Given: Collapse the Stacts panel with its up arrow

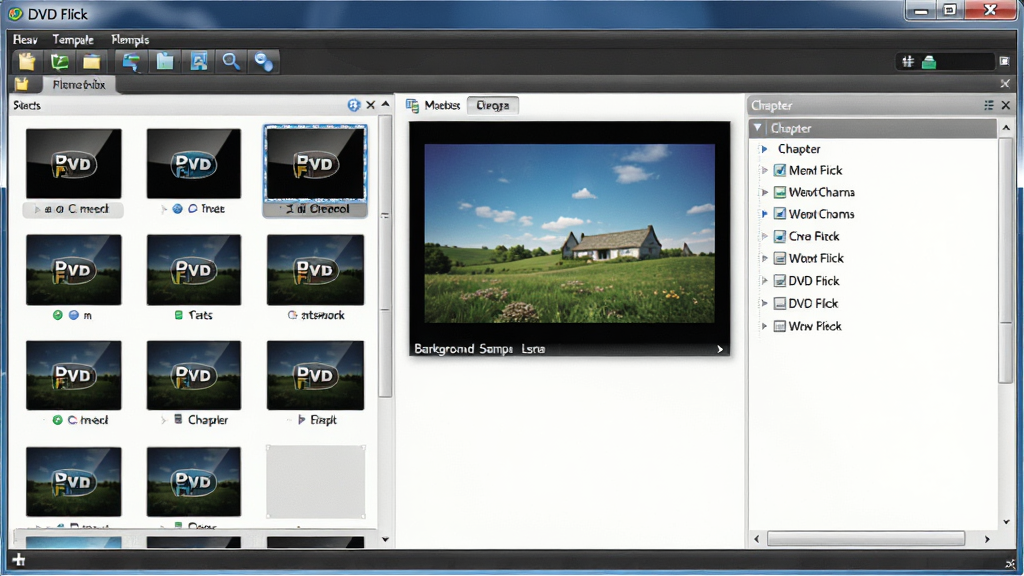Looking at the screenshot, I should [385, 104].
